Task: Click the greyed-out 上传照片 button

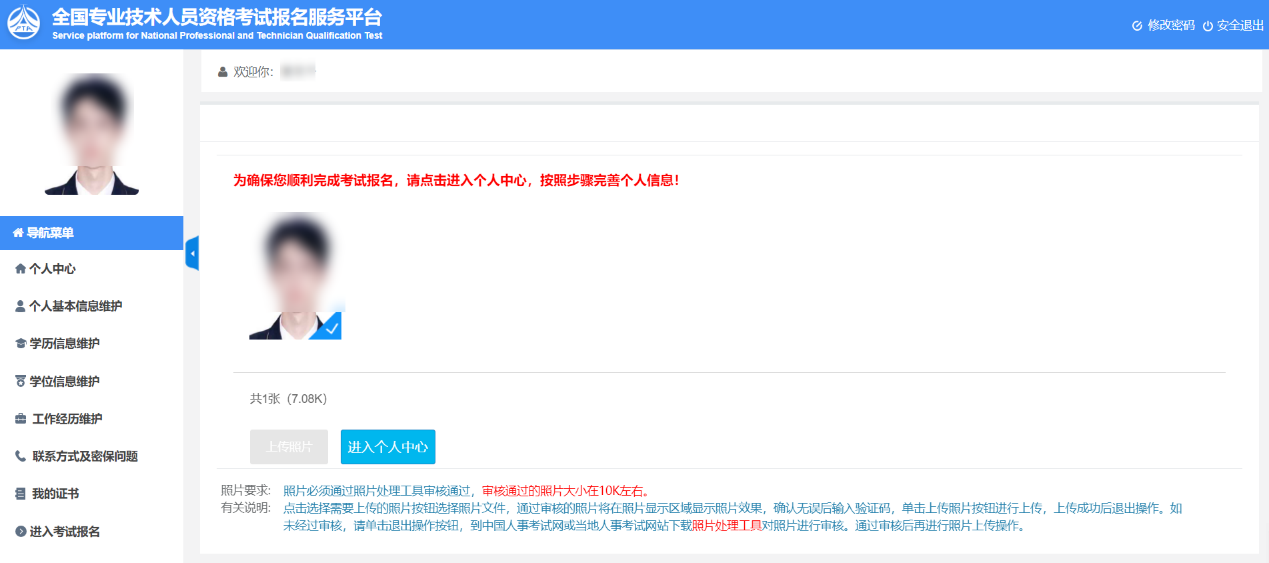Action: pyautogui.click(x=289, y=447)
